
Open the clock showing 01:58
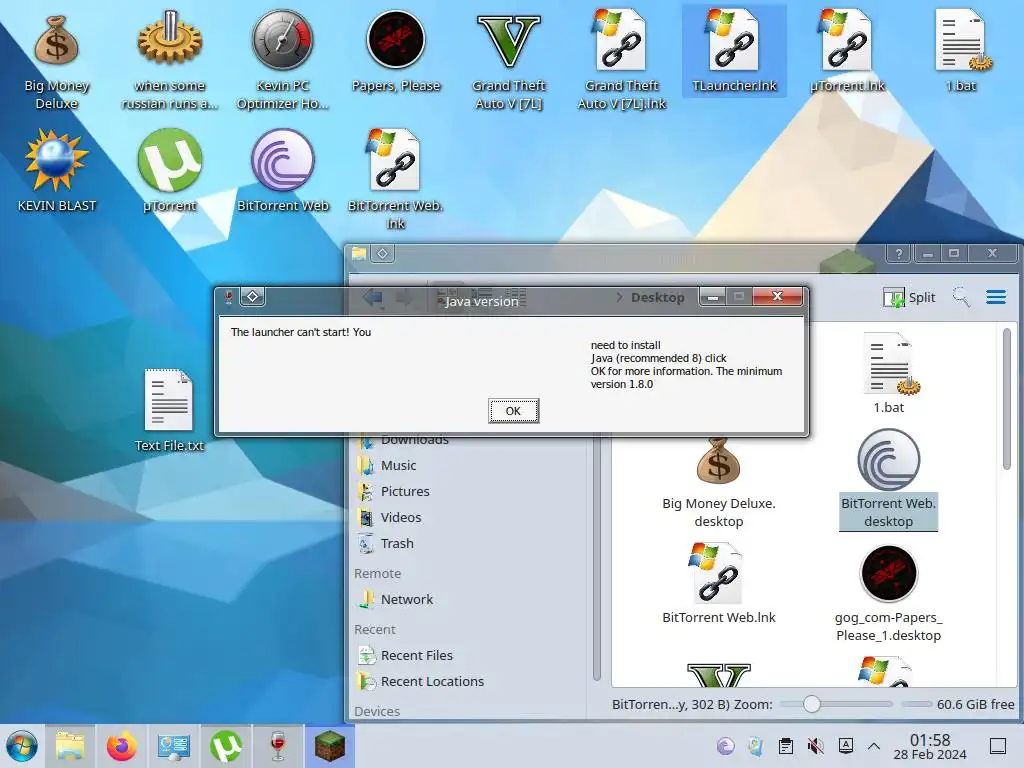click(x=930, y=746)
